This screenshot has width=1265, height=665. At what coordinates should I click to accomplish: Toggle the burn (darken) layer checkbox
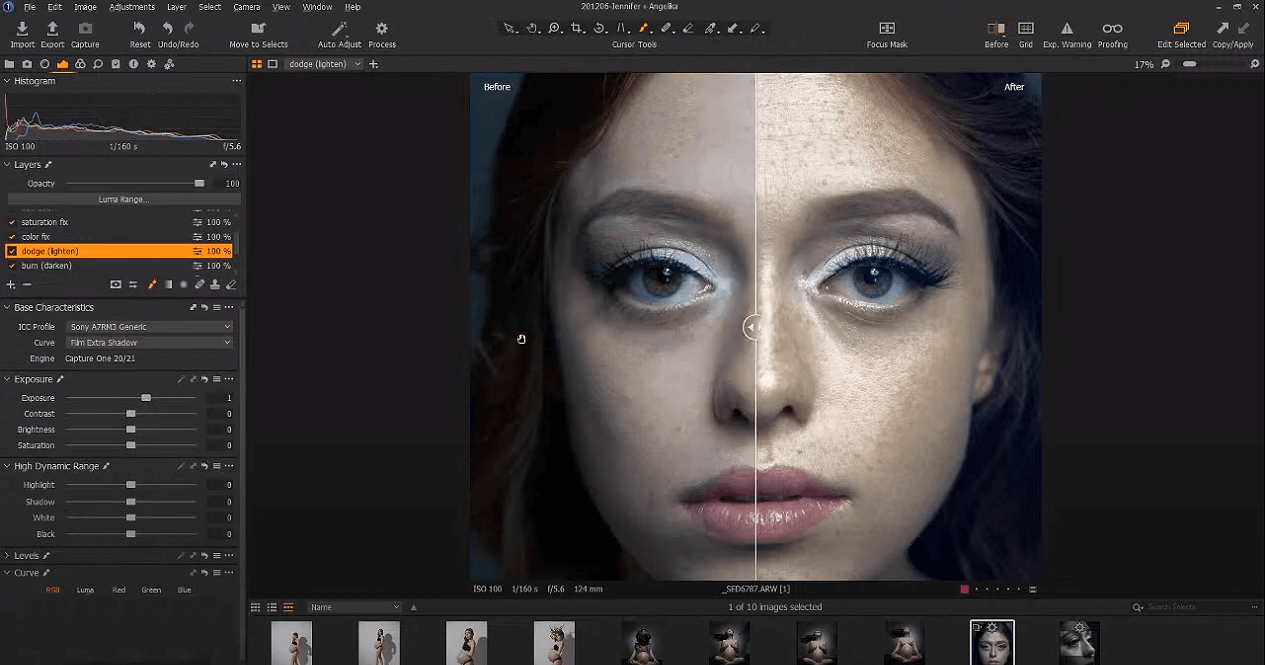coord(12,266)
